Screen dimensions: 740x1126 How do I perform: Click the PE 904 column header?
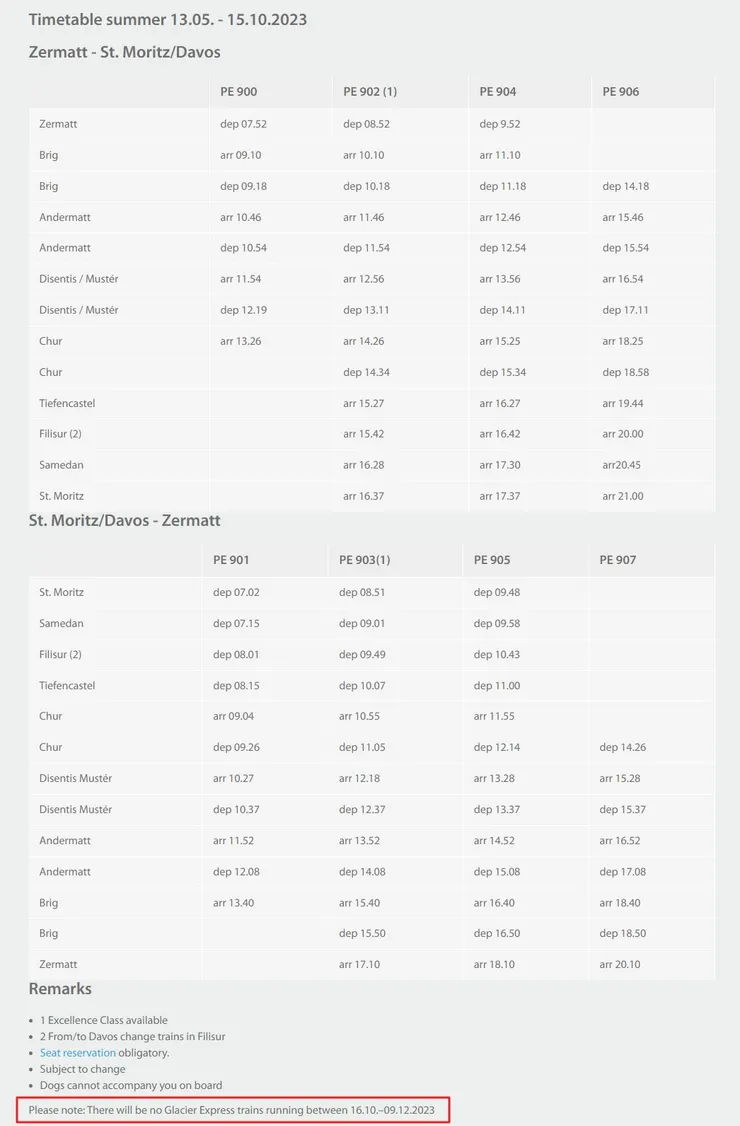click(x=498, y=92)
